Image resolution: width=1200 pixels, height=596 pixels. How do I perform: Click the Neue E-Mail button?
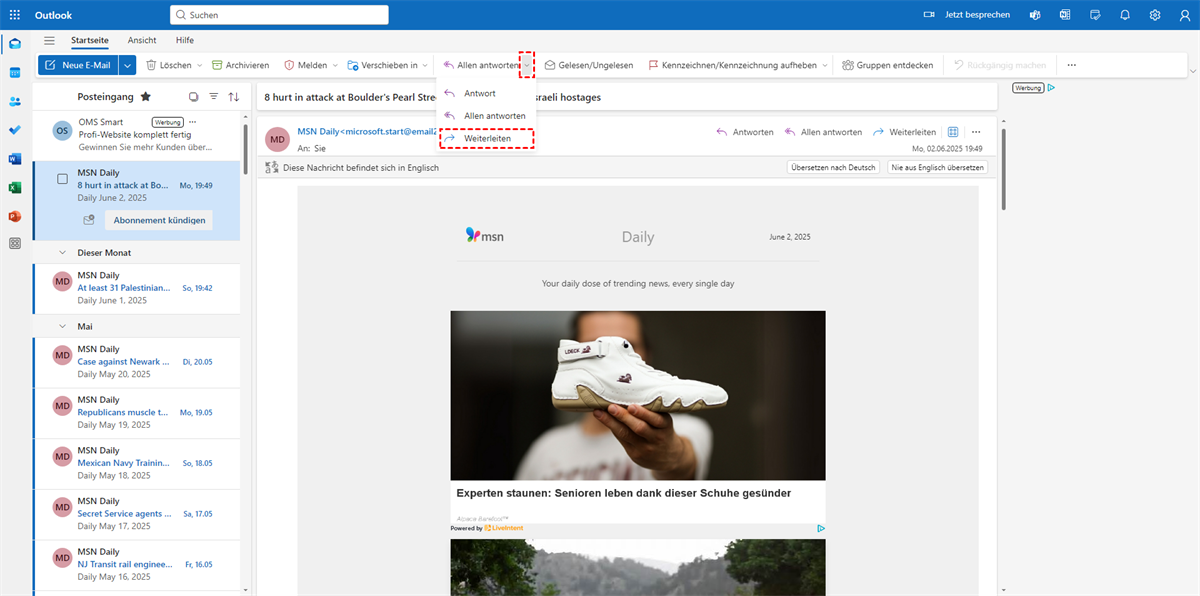click(78, 65)
